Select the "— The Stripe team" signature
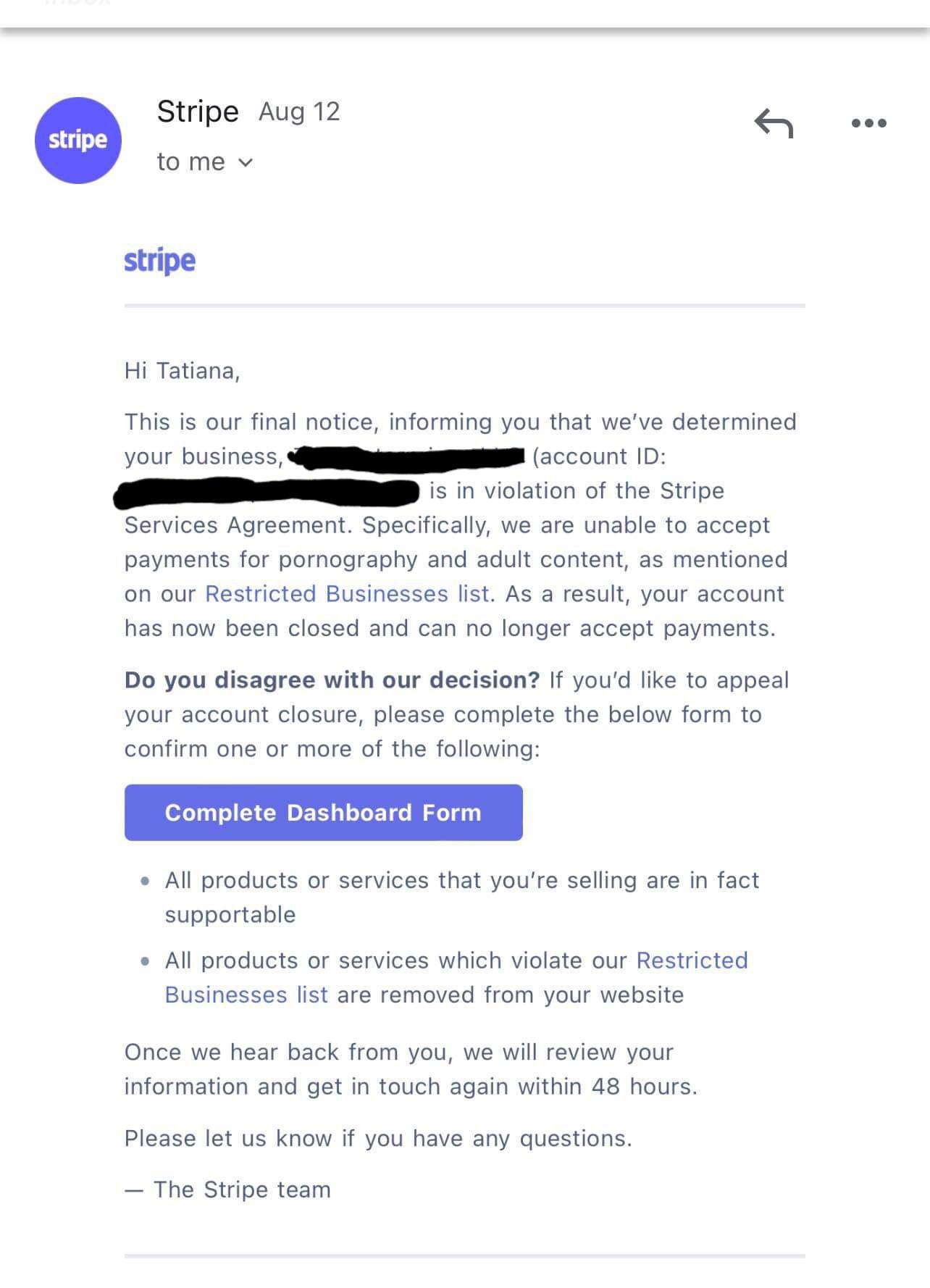930x1288 pixels. coord(227,1190)
